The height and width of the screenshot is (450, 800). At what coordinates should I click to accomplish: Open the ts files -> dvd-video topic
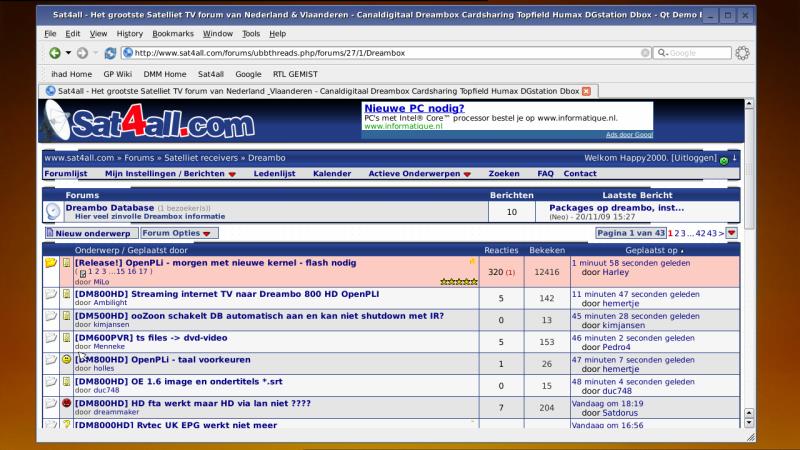(x=151, y=338)
